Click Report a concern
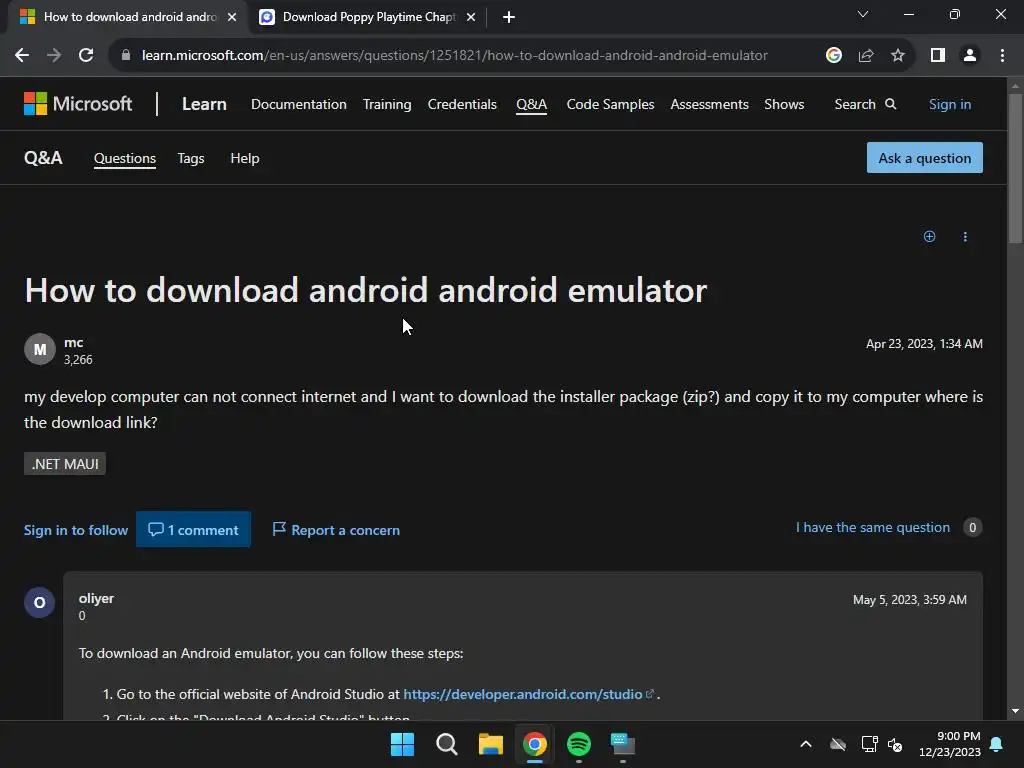The width and height of the screenshot is (1024, 768). click(x=336, y=530)
